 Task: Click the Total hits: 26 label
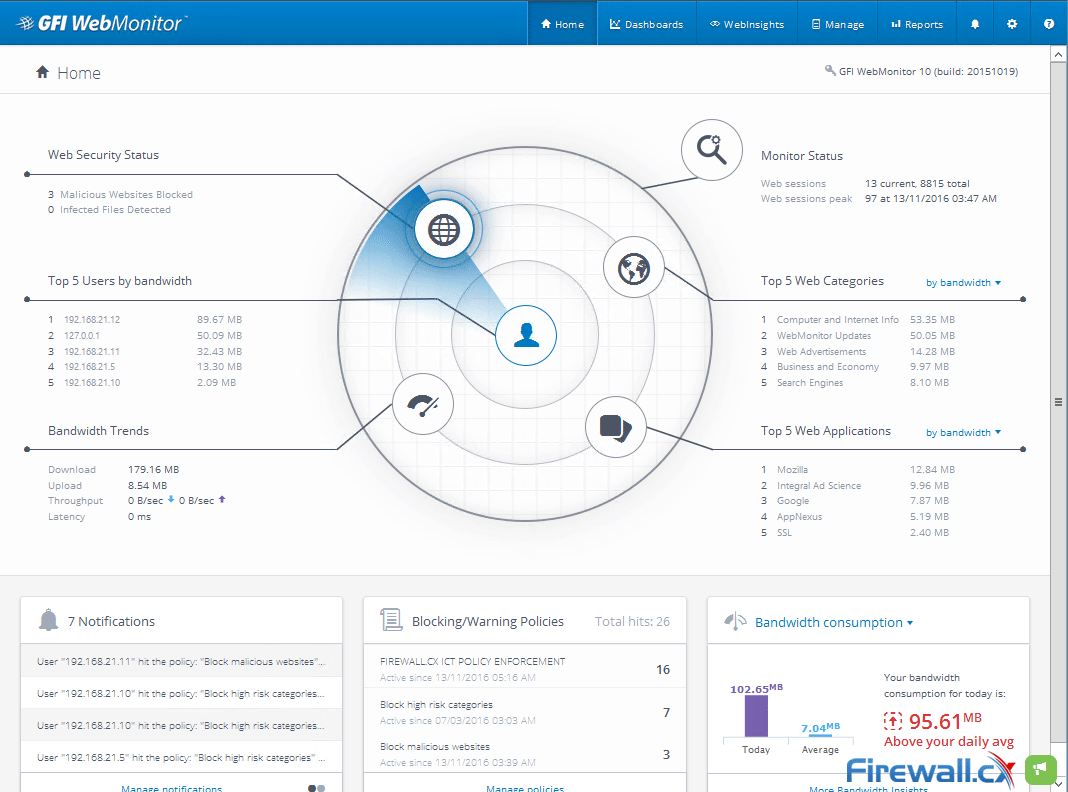pyautogui.click(x=632, y=621)
